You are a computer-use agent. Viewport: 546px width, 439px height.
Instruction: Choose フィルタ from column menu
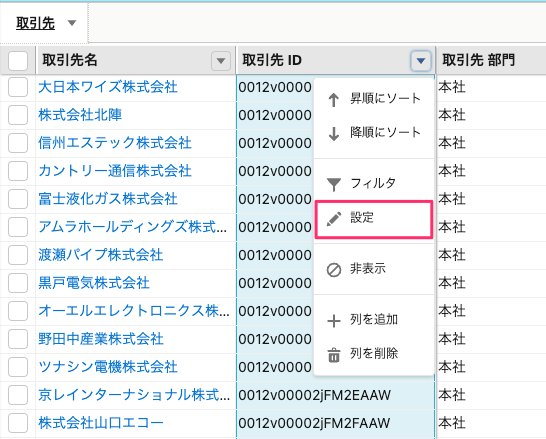[374, 183]
